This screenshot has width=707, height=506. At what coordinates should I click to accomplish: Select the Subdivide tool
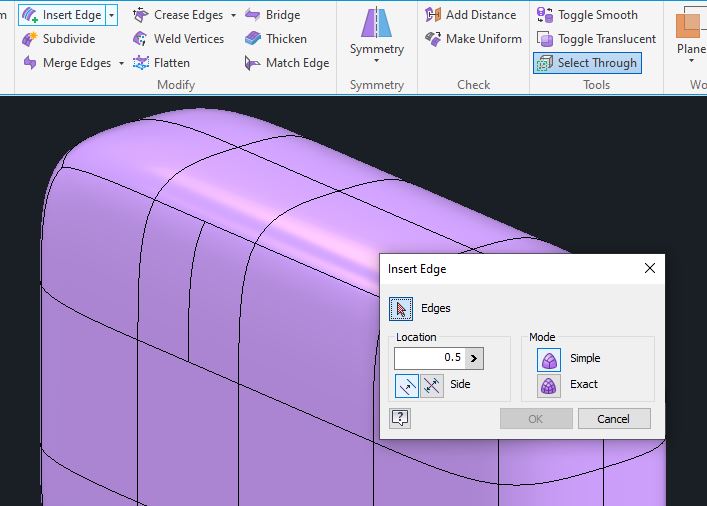(x=59, y=39)
